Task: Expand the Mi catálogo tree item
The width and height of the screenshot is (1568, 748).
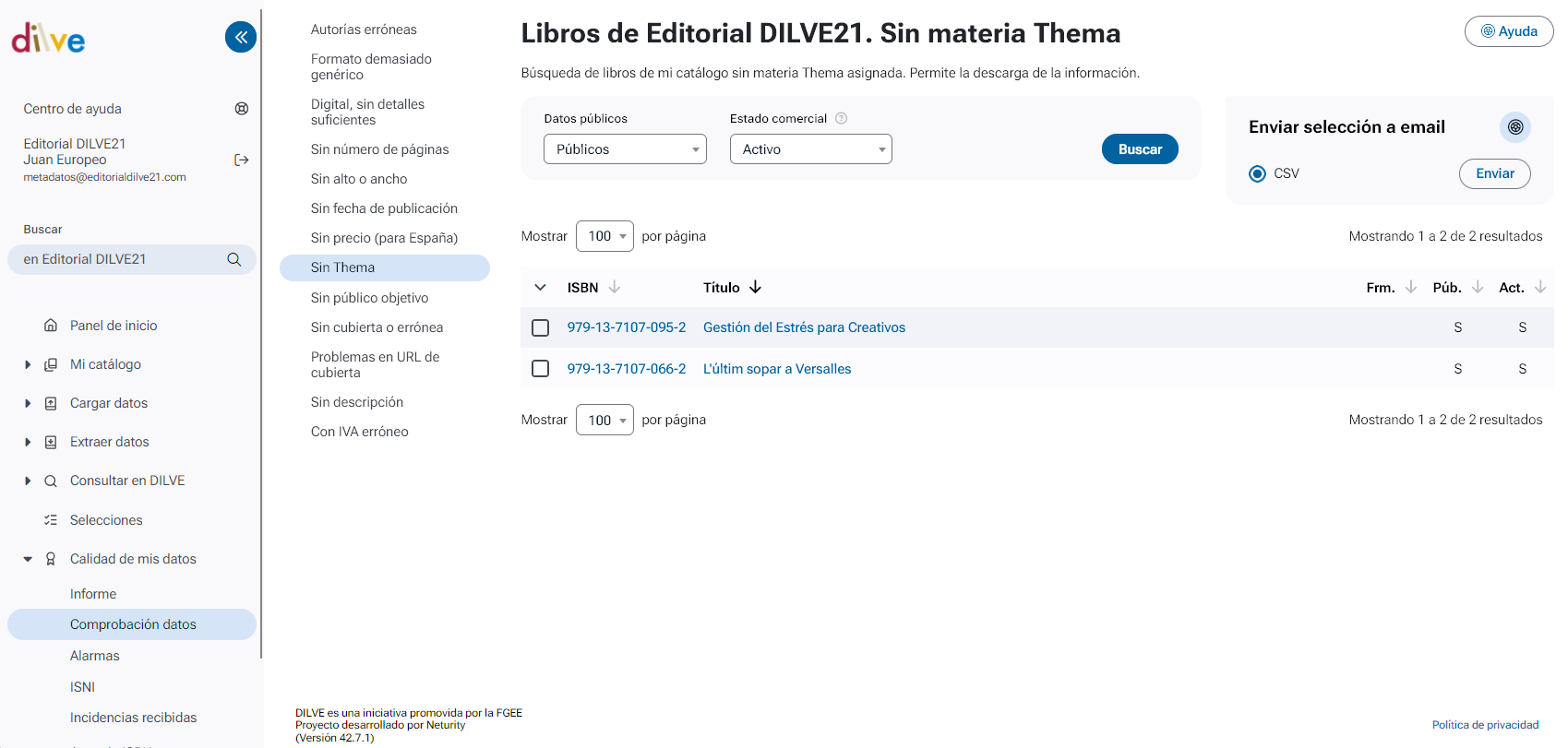Action: click(x=28, y=365)
